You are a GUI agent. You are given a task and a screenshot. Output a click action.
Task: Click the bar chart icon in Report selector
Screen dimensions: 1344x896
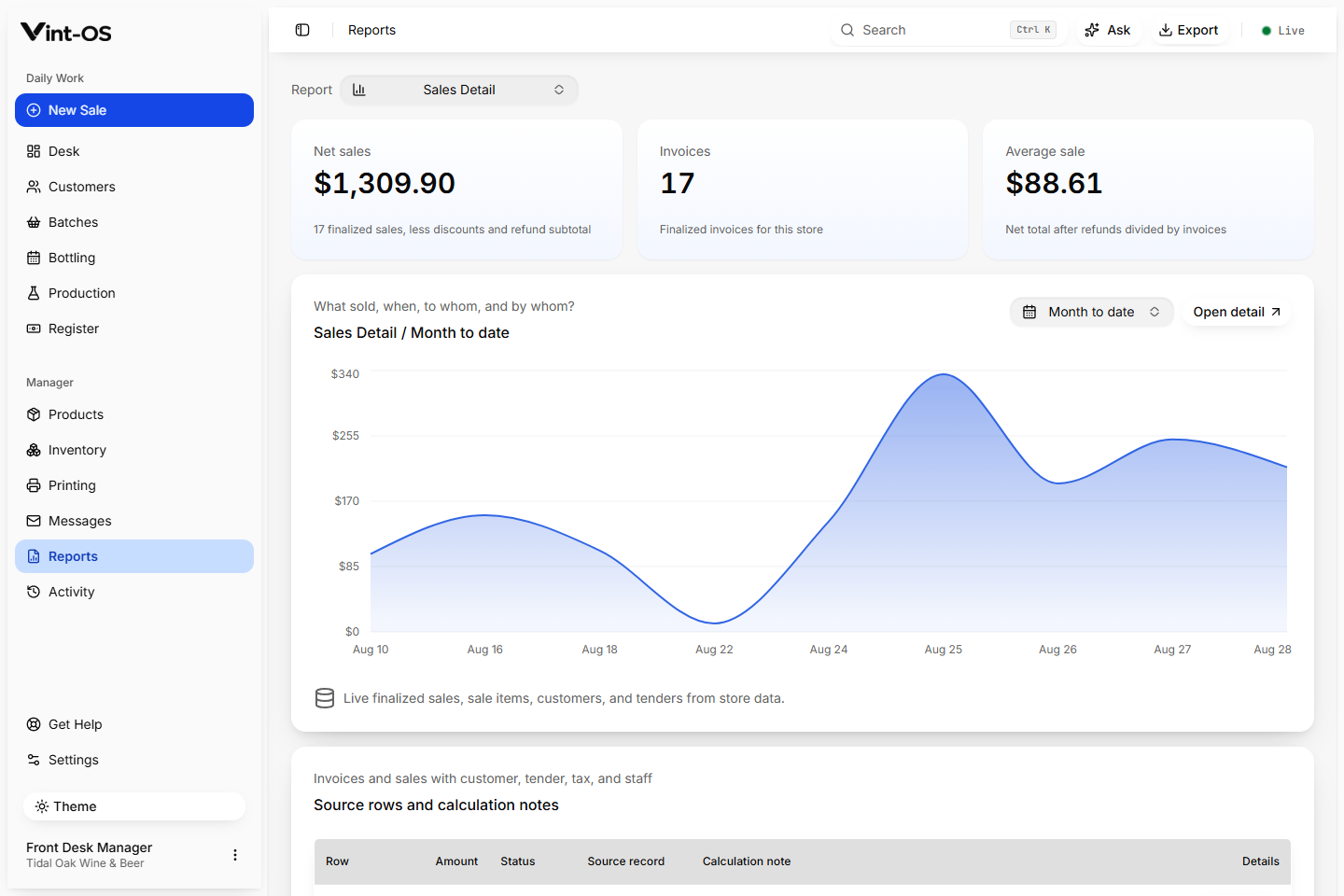pos(359,90)
